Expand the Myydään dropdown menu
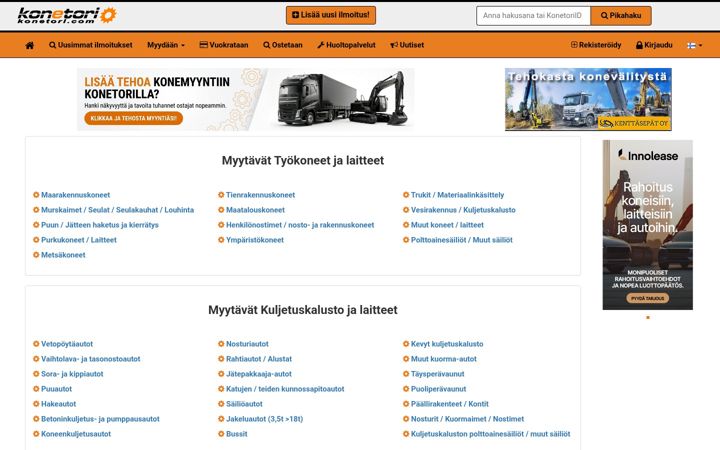The height and width of the screenshot is (450, 720). 166,45
